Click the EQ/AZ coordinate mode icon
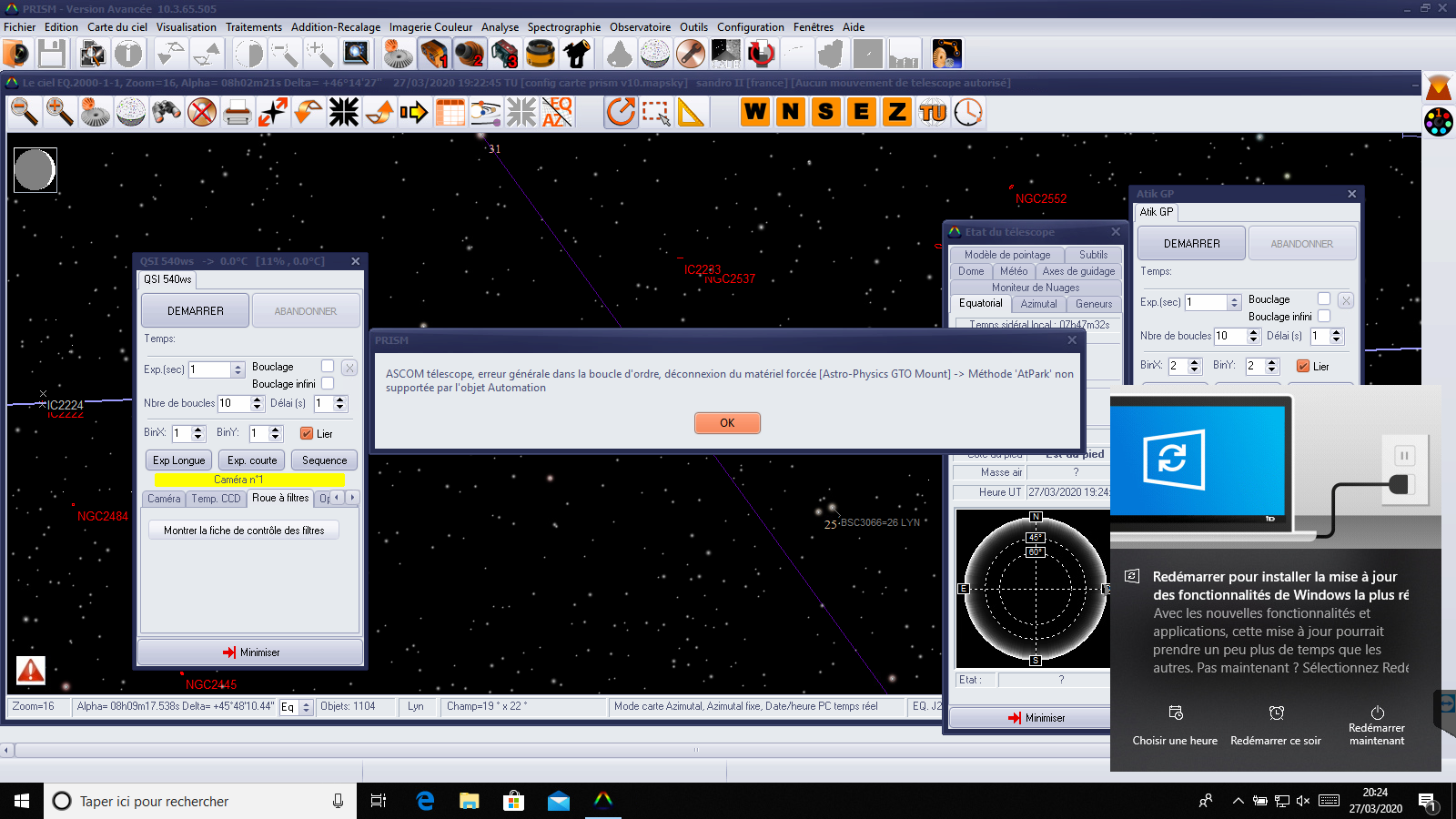Screen dimensions: 1456x819 (557, 112)
